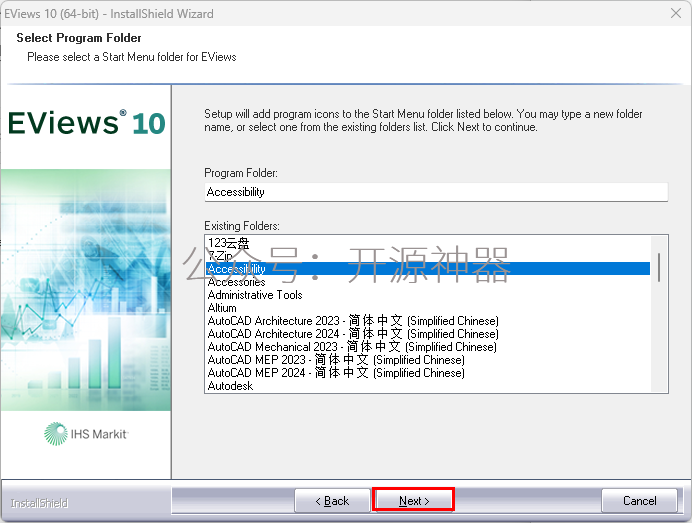
Task: Cancel the EViews installation
Action: 639,500
